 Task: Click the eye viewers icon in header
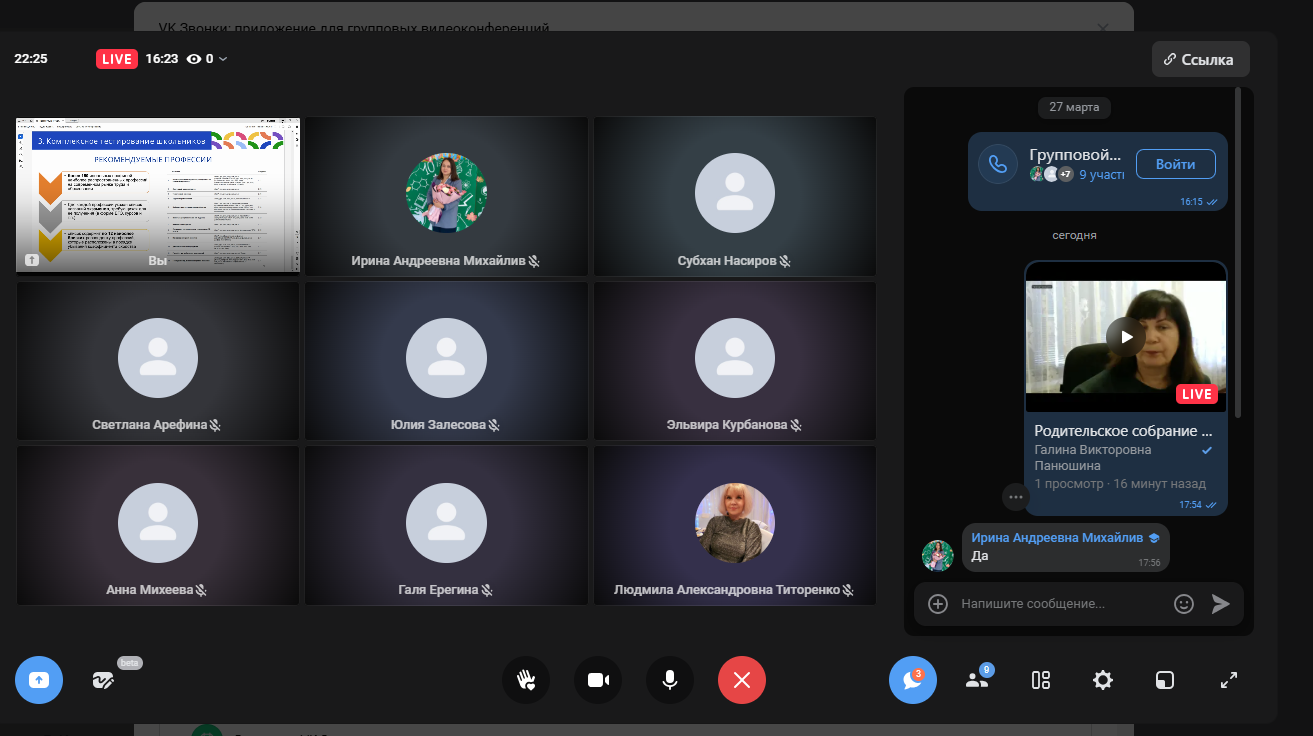[194, 59]
